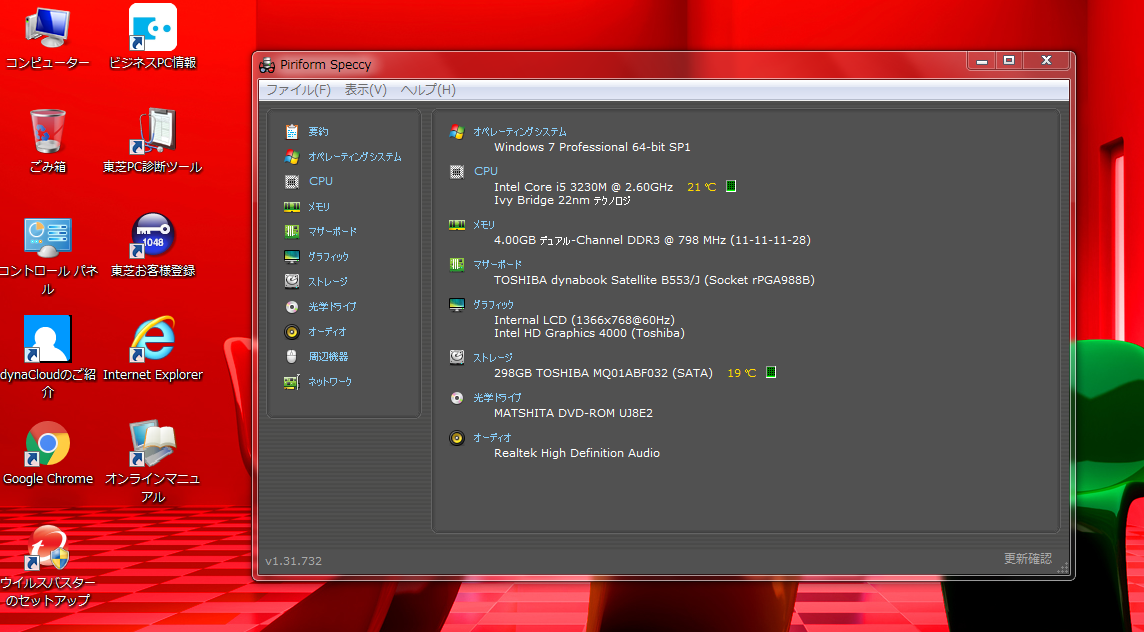Select メモリ in the sidebar
The image size is (1144, 632).
click(307, 207)
